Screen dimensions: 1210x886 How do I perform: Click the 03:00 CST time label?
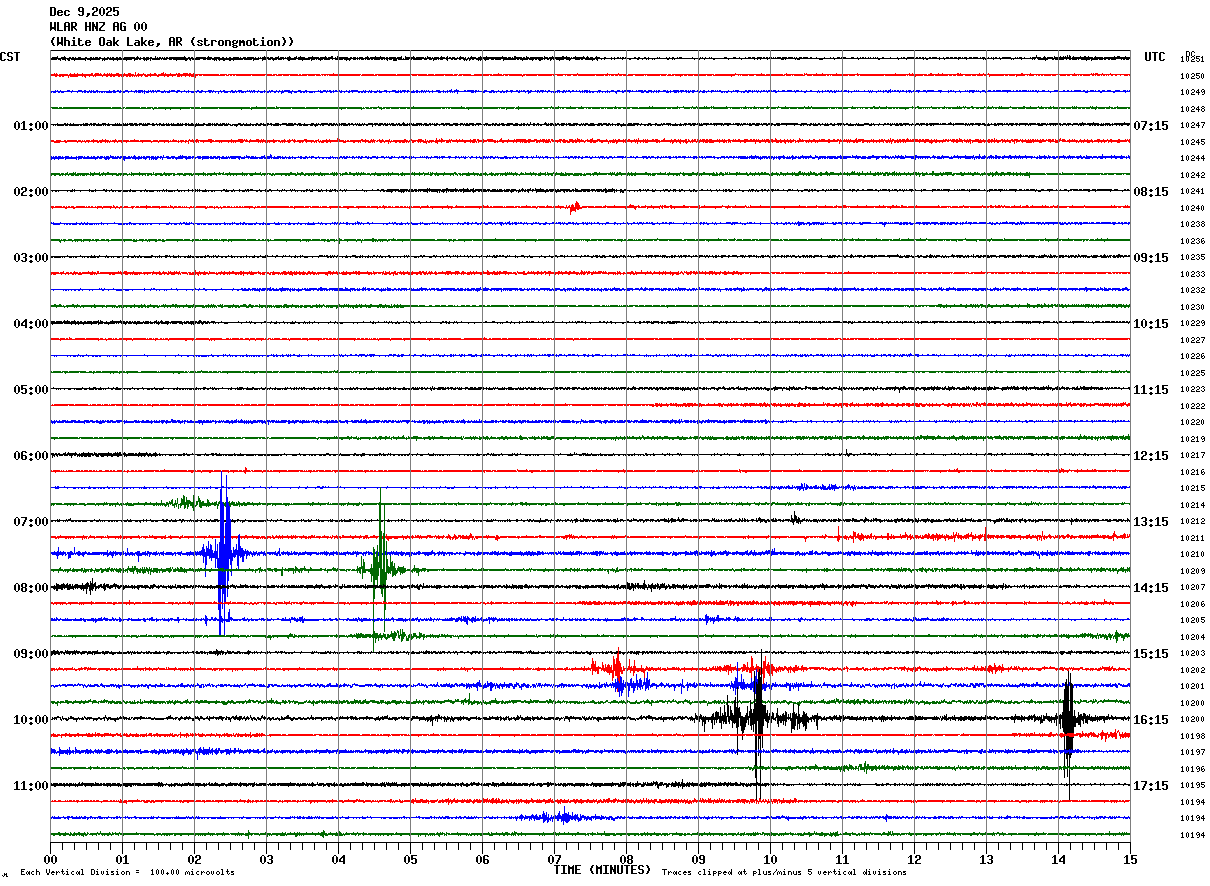click(x=30, y=258)
